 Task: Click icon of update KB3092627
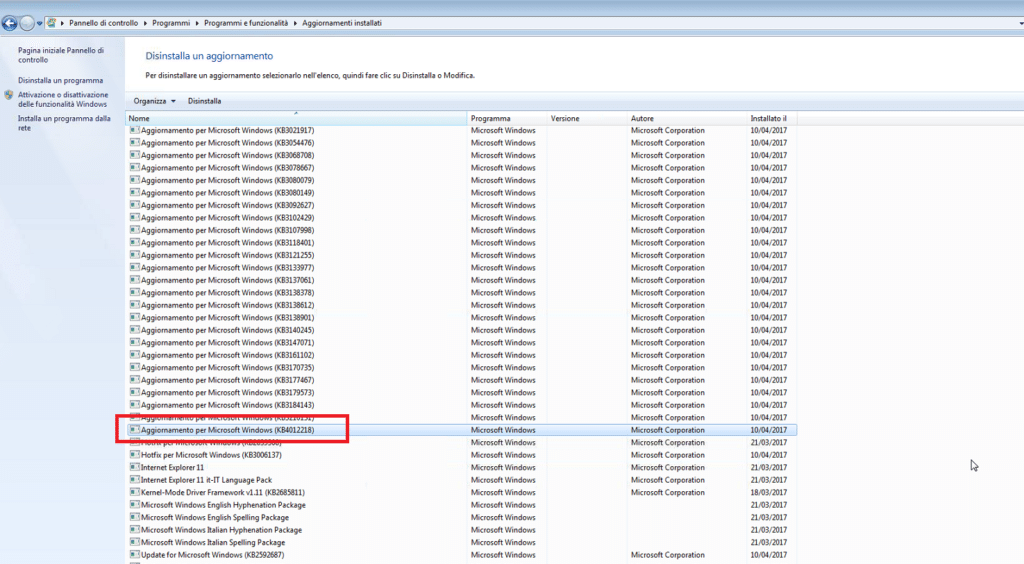(135, 204)
